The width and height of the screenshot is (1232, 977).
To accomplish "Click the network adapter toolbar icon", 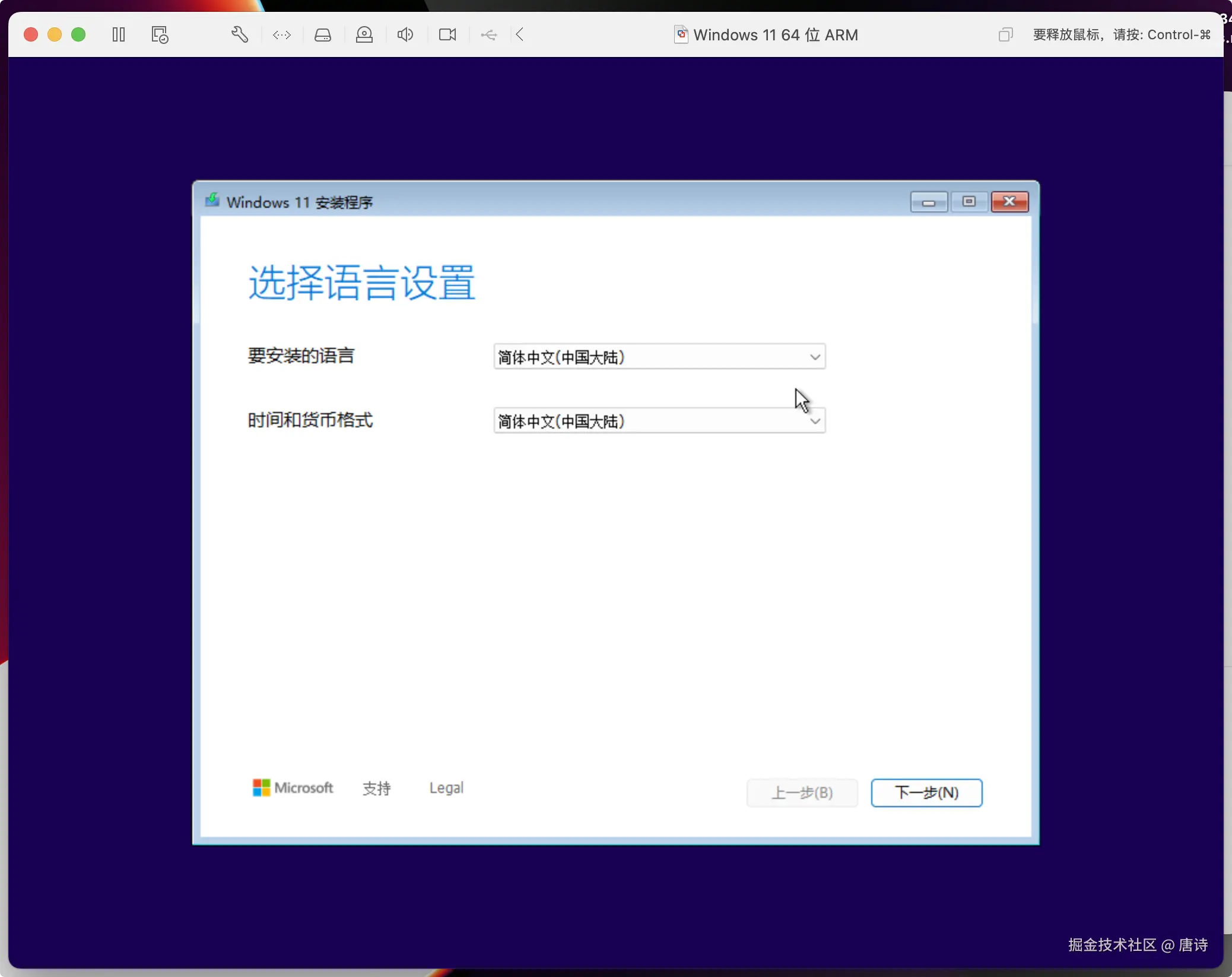I will 281,35.
